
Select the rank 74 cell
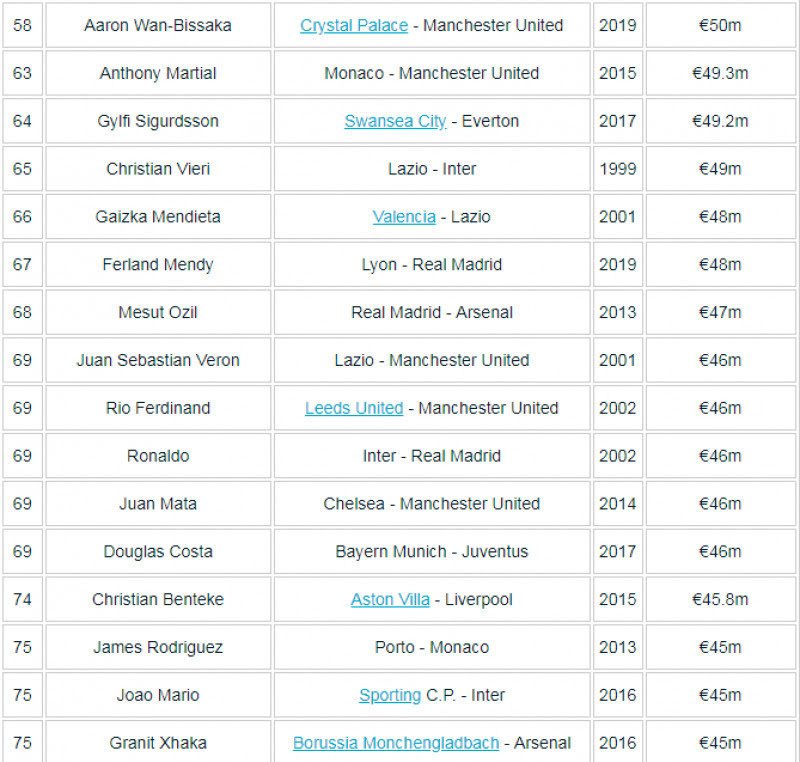tap(22, 600)
